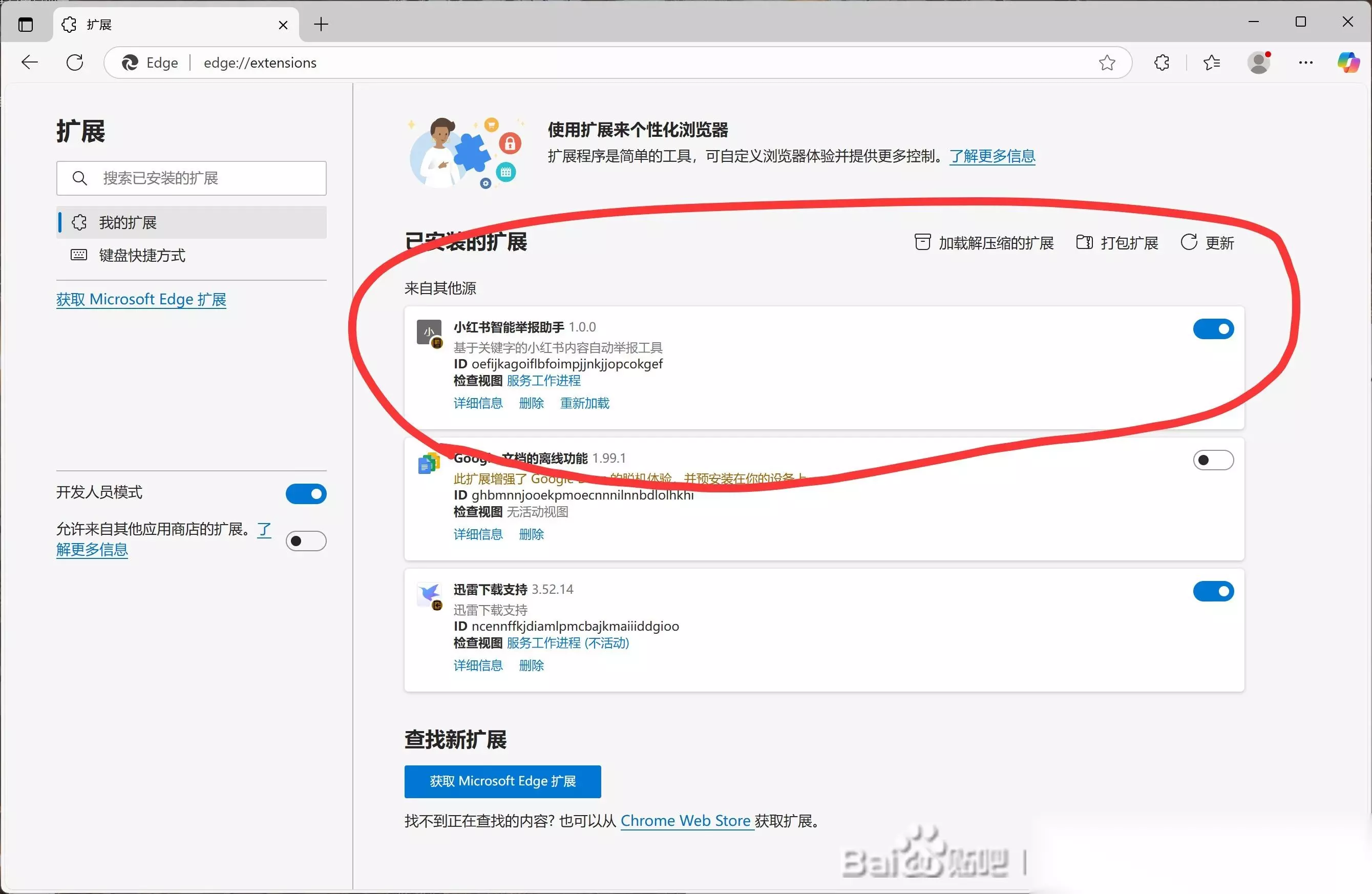
Task: Click 删除 for 小红书智能举报助手
Action: [x=532, y=403]
